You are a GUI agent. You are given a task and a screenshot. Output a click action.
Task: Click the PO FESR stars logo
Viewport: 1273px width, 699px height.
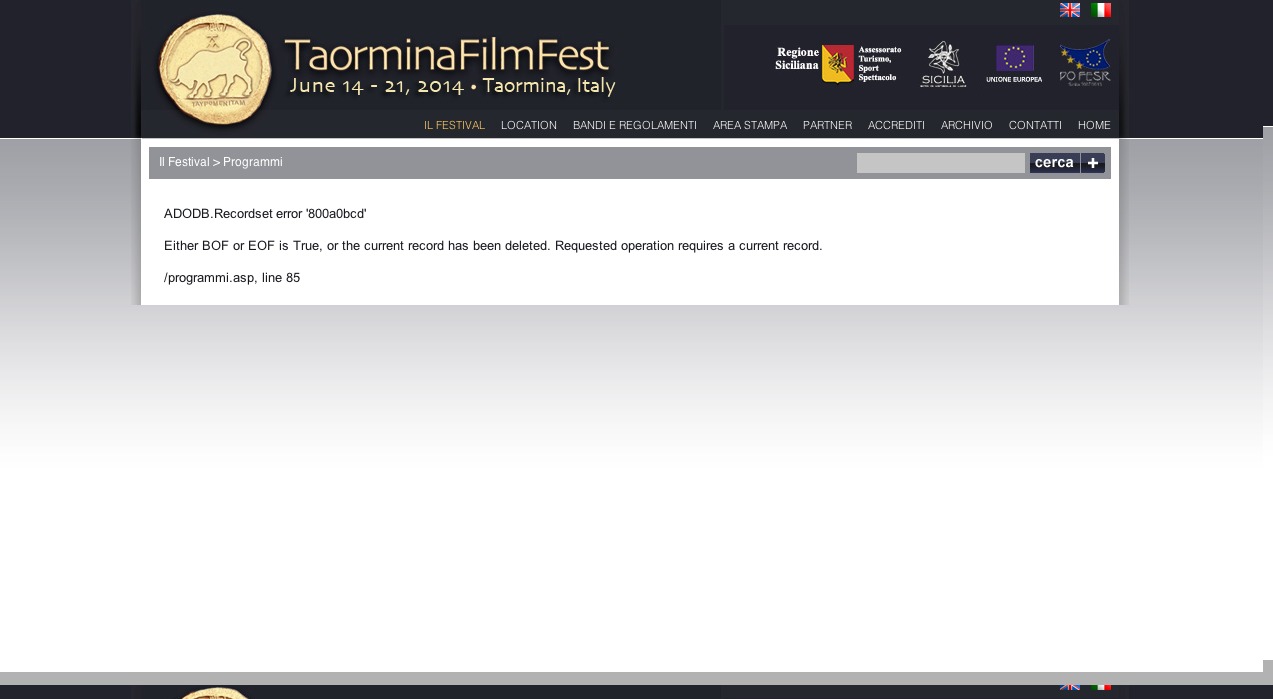1085,62
